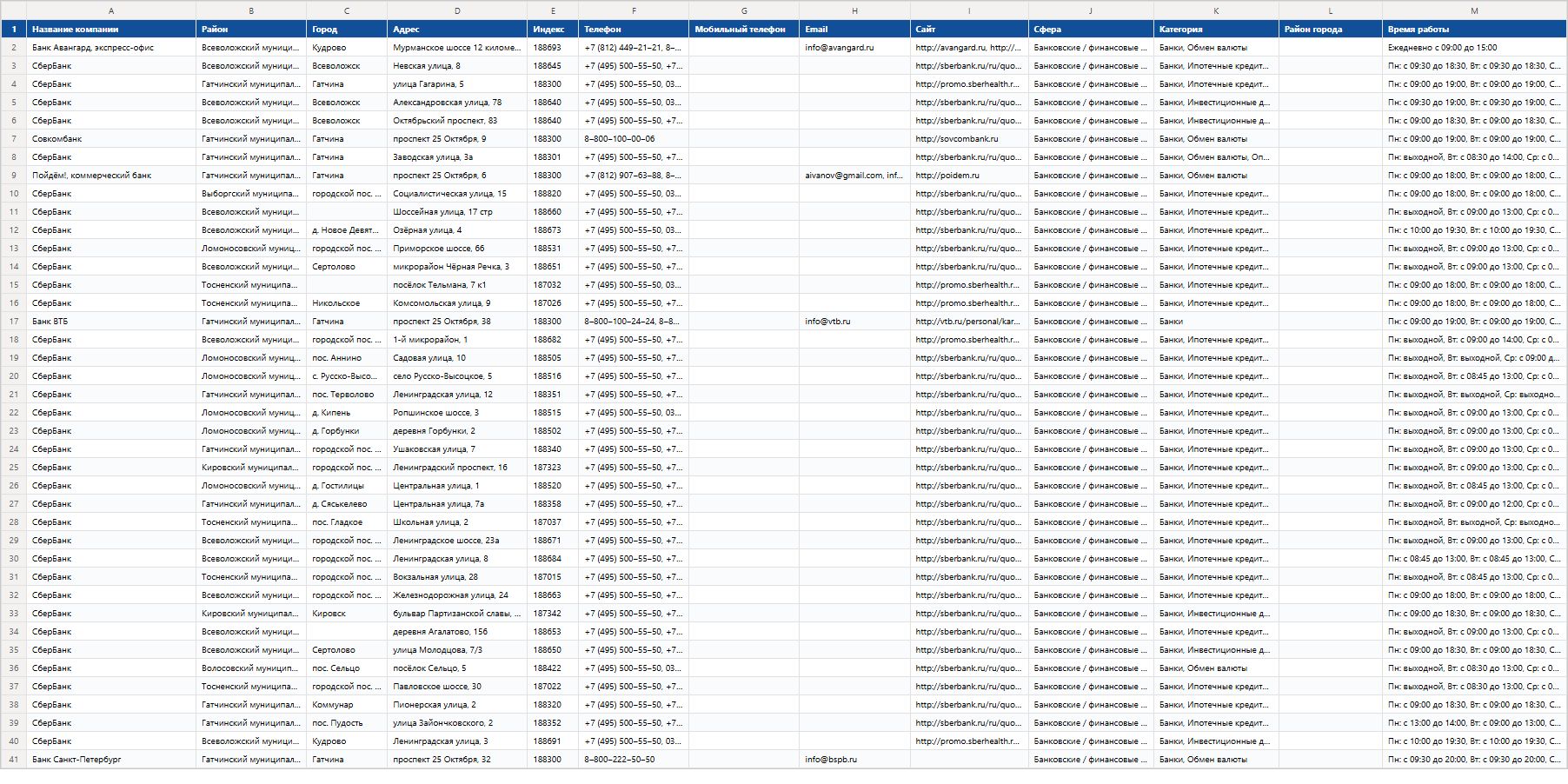Click the site cell starting with http://vtb.ru/personal
This screenshot has height=784, width=1568.
969,322
